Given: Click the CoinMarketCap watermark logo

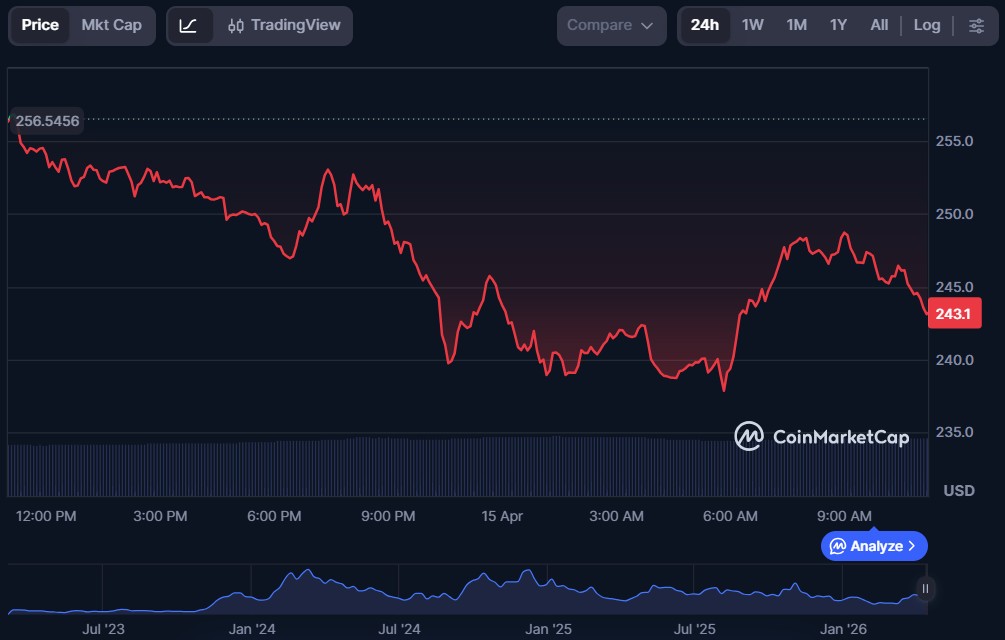Looking at the screenshot, I should click(x=821, y=436).
